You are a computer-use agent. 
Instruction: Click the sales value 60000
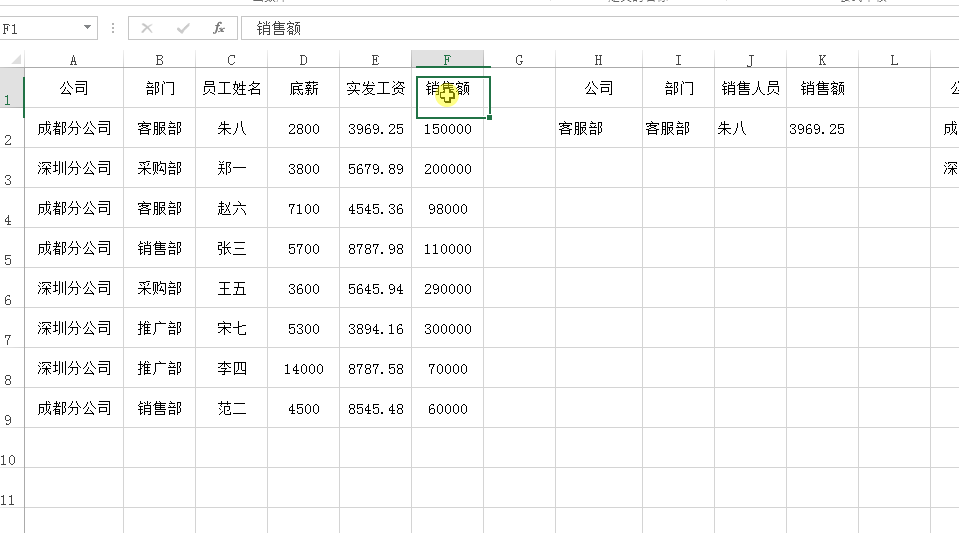[448, 409]
